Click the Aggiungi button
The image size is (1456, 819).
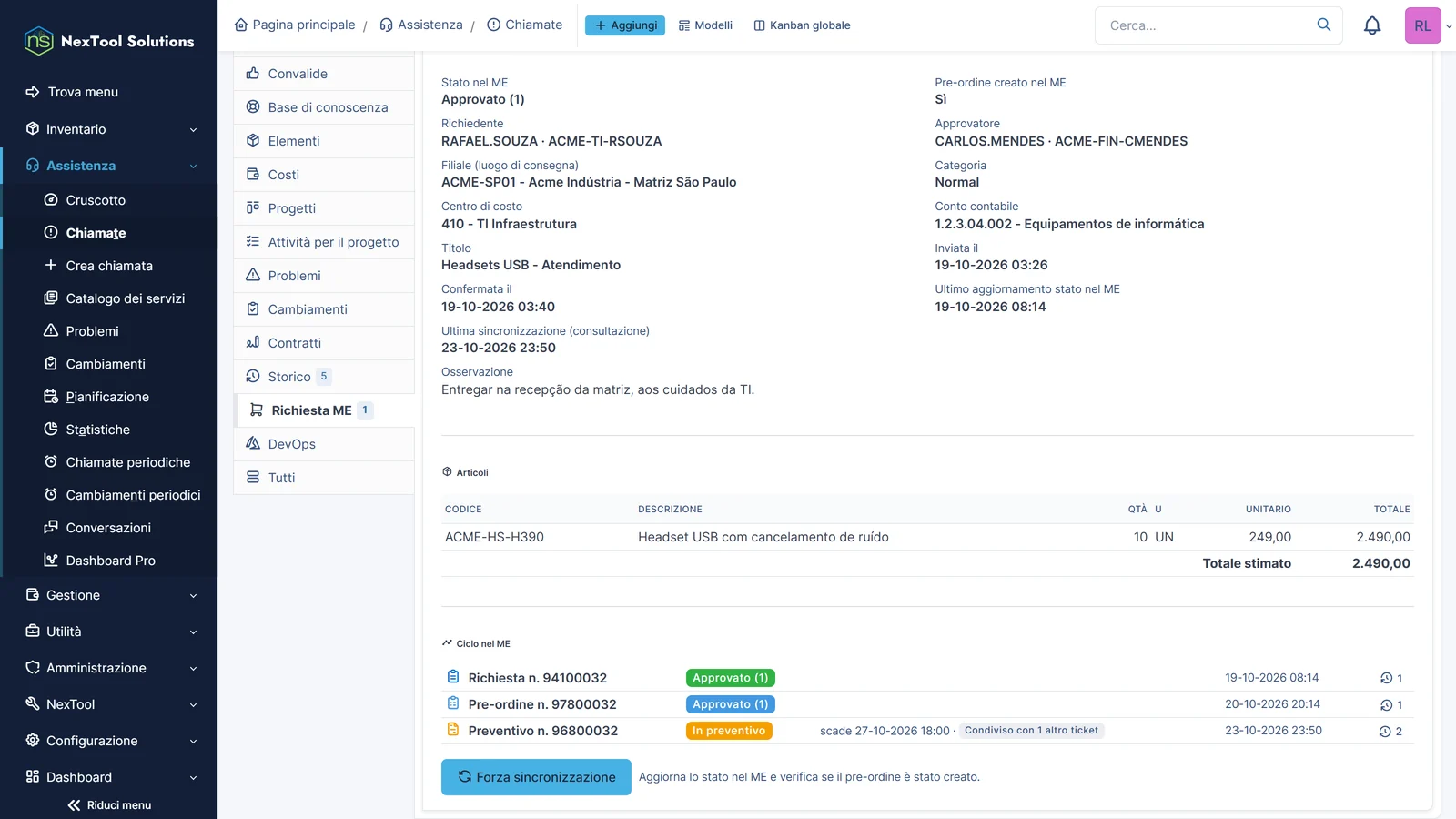click(625, 25)
